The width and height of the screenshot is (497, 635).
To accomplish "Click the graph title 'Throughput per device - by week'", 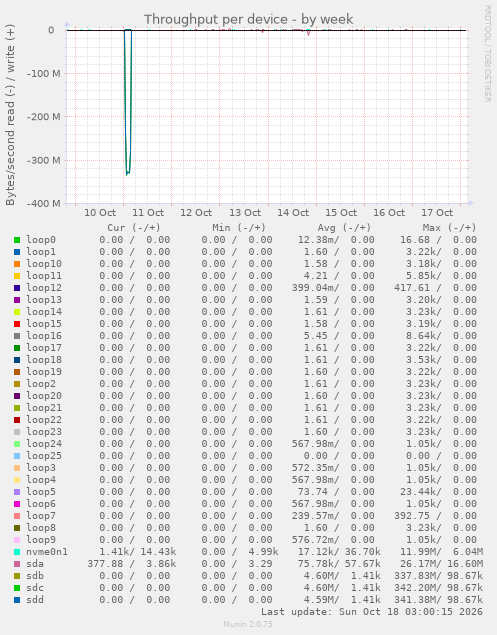I will 249,19.
